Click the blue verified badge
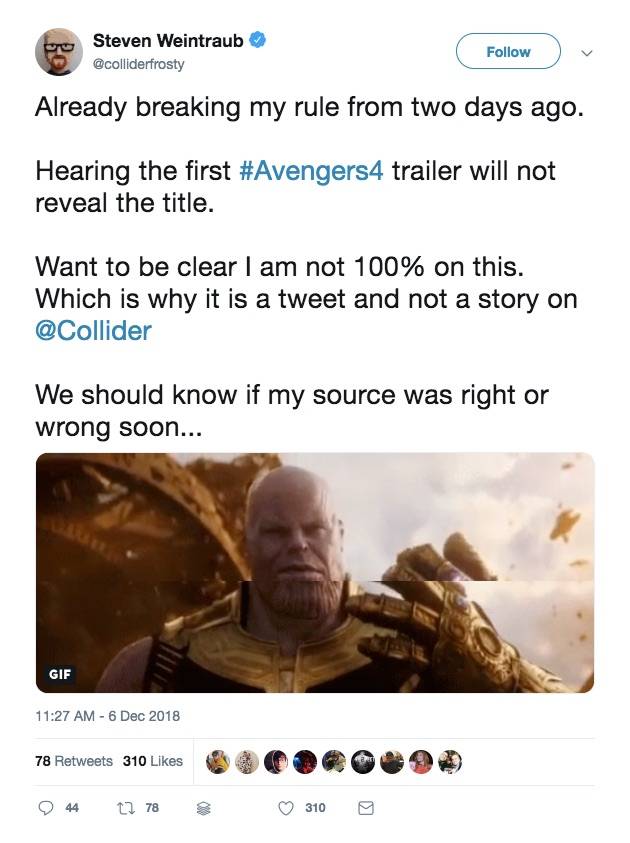The height and width of the screenshot is (843, 630). (x=258, y=40)
